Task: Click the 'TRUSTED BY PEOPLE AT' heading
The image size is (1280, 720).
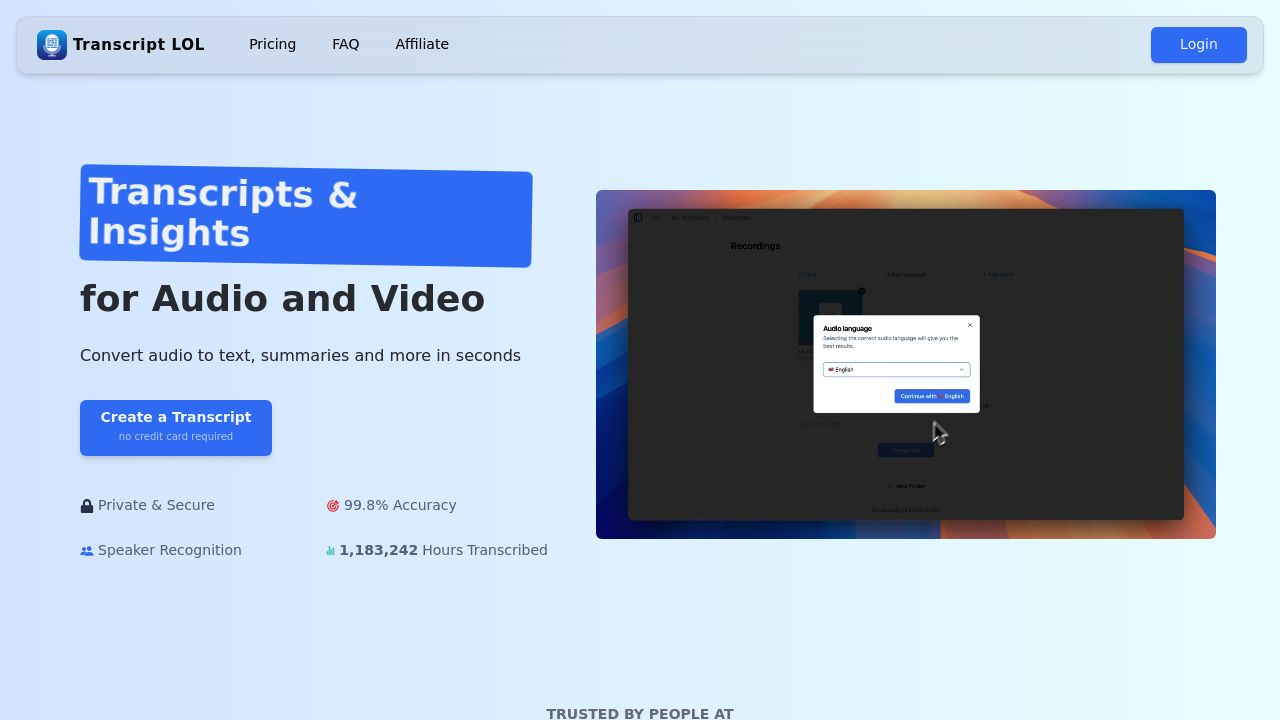Action: (640, 714)
